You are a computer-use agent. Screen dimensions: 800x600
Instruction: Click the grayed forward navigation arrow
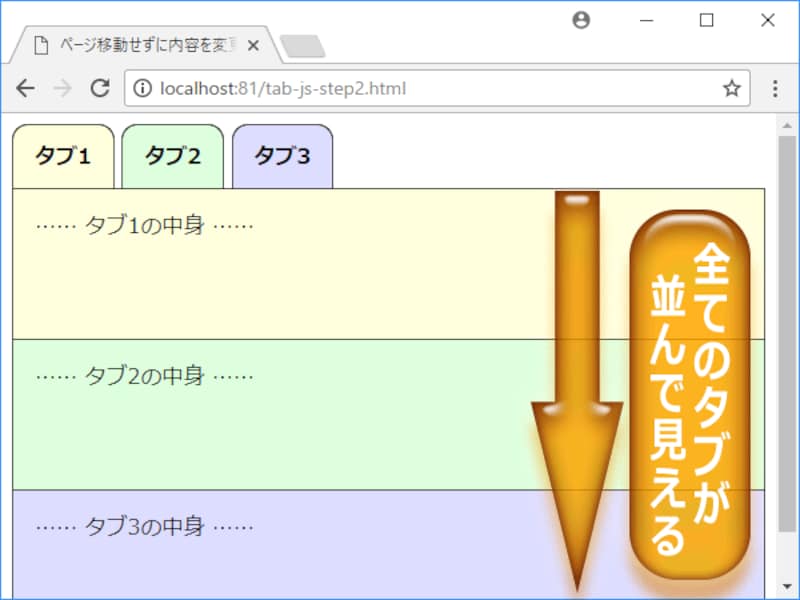pyautogui.click(x=62, y=88)
